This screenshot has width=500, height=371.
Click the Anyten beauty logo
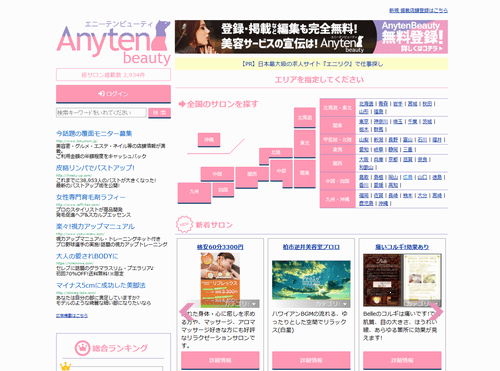pyautogui.click(x=113, y=43)
